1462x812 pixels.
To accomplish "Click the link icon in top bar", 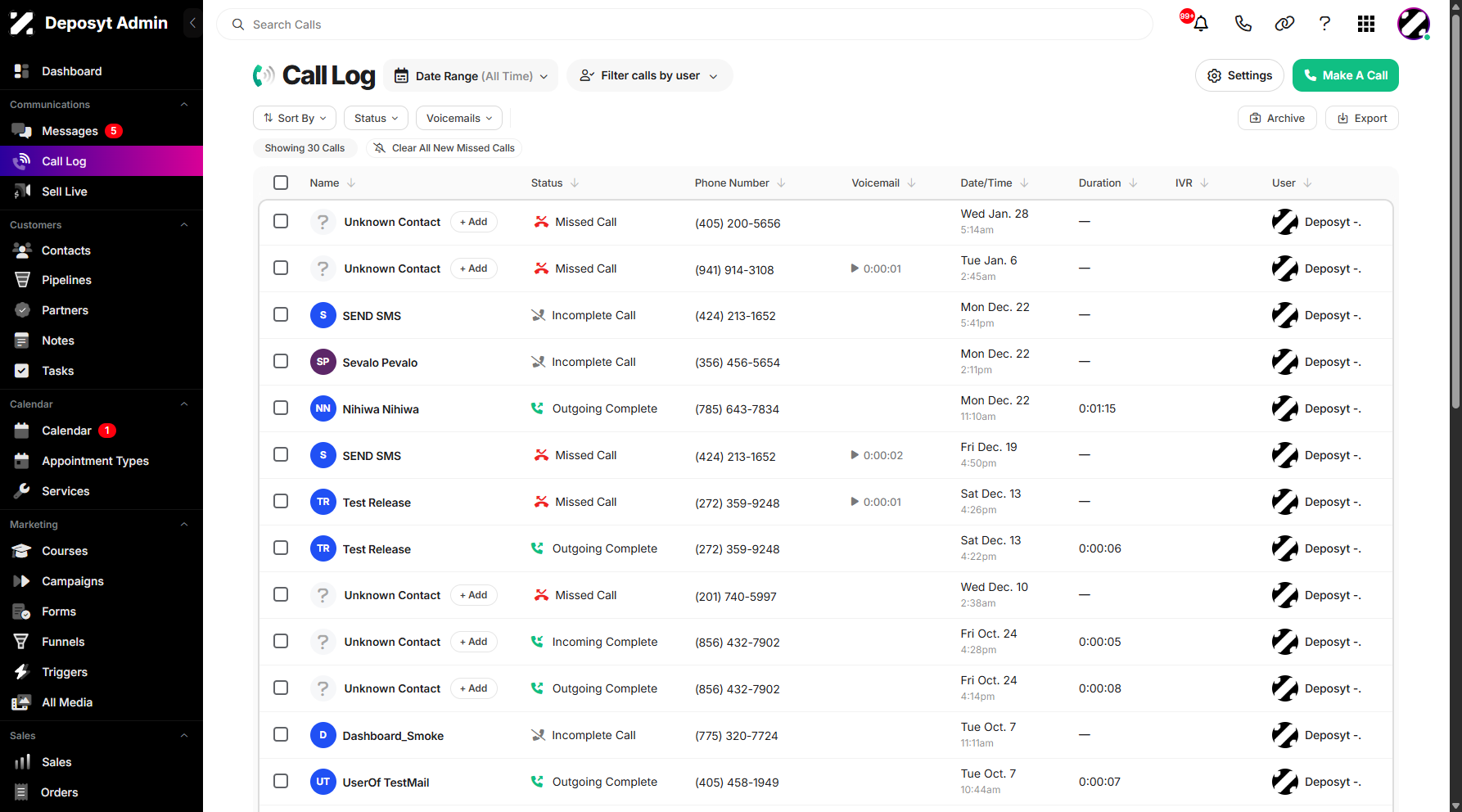I will coord(1284,24).
